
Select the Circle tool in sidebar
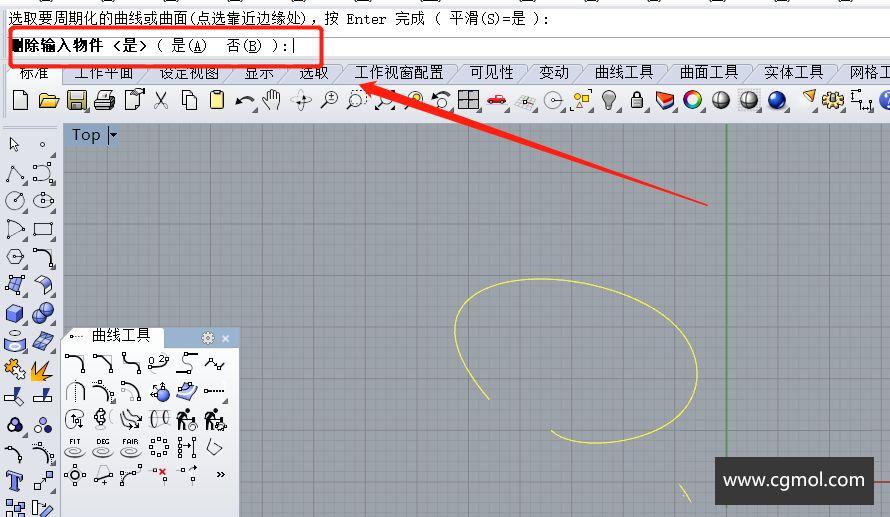tap(15, 201)
